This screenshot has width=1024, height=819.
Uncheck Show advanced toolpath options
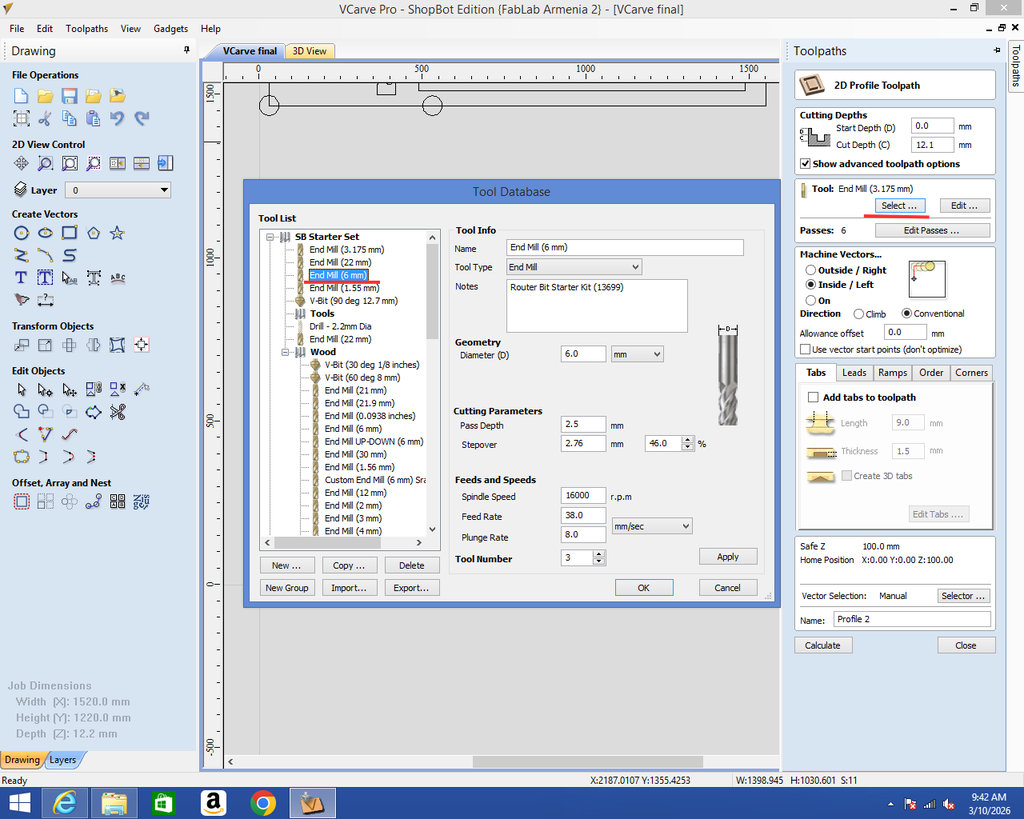coord(805,164)
